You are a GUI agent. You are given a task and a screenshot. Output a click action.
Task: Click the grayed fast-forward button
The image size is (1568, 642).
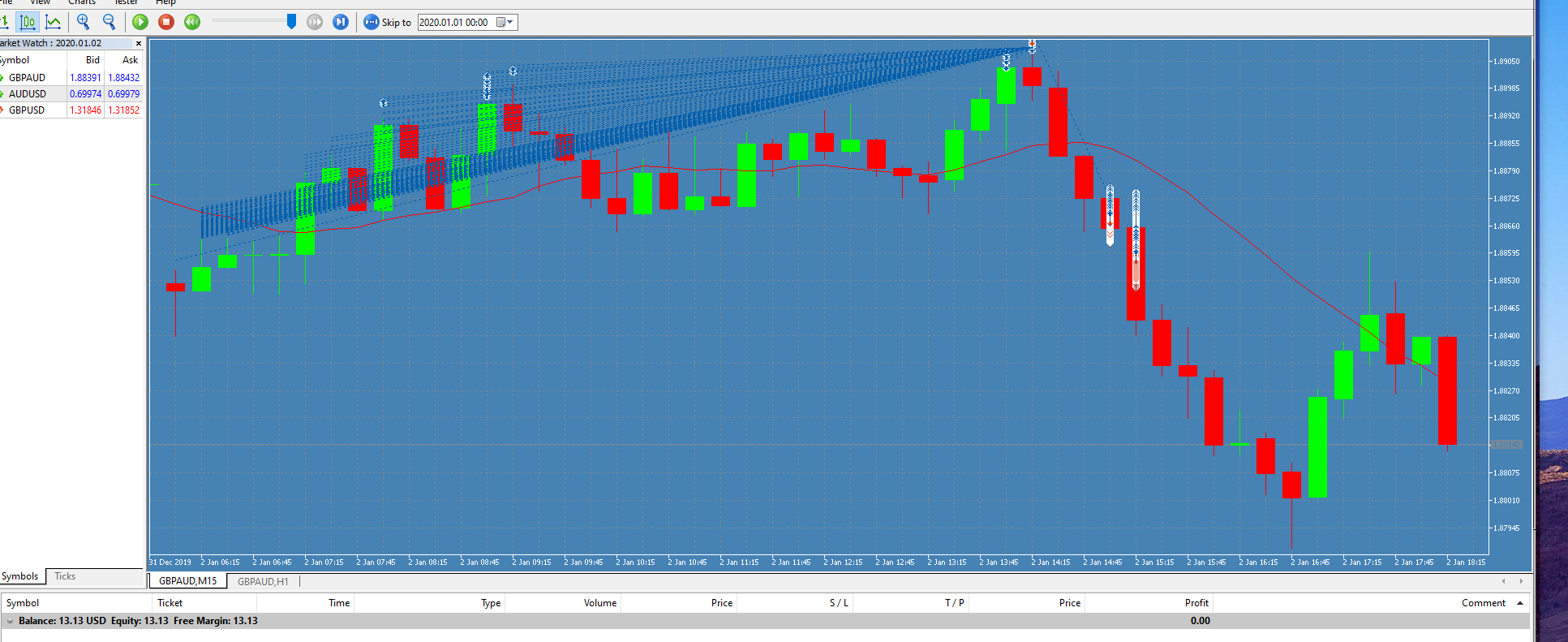[x=316, y=22]
